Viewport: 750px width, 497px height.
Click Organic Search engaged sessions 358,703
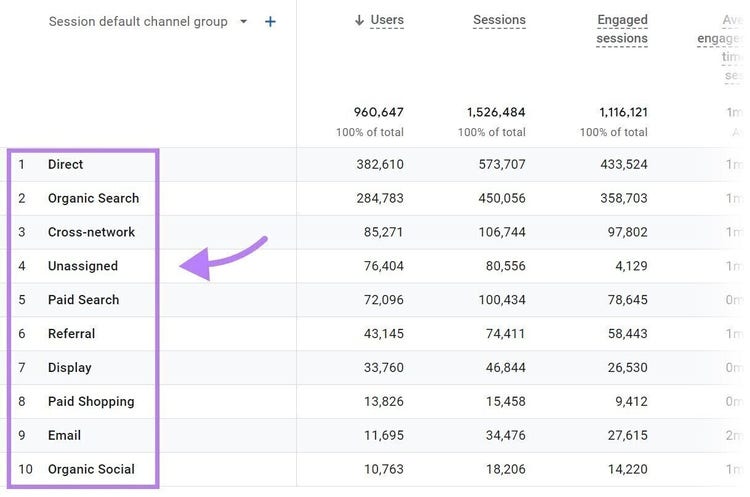pos(624,199)
